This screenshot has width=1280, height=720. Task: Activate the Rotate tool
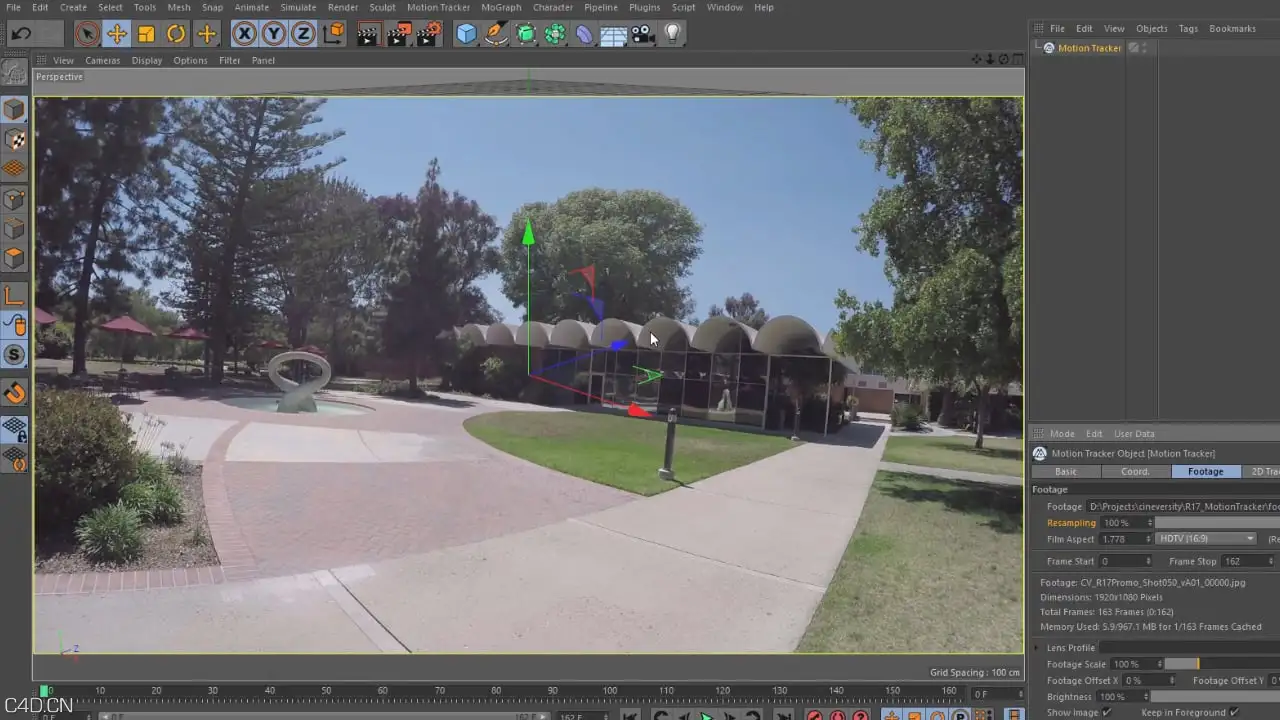176,34
